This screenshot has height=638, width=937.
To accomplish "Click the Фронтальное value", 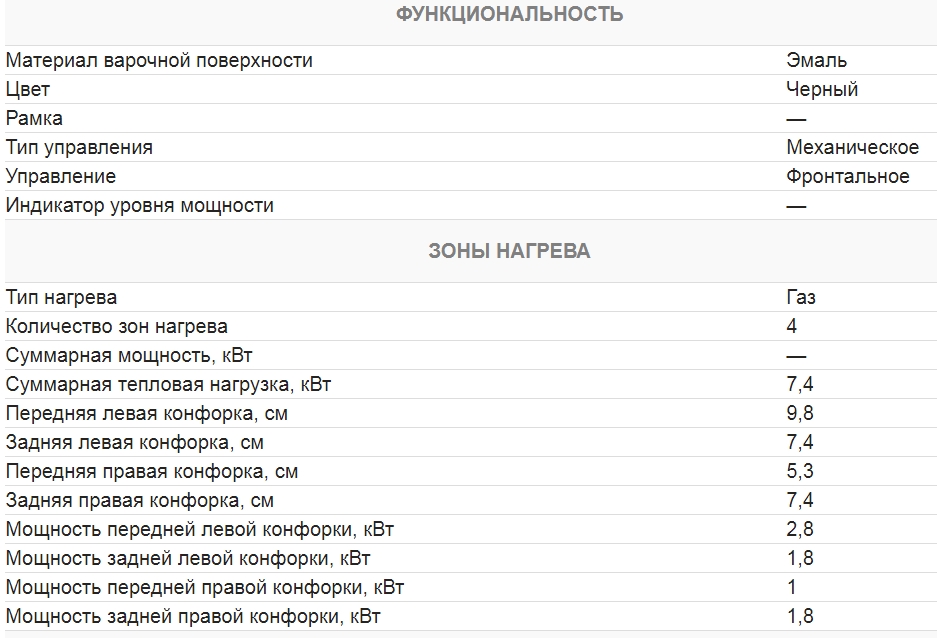I will [x=847, y=177].
